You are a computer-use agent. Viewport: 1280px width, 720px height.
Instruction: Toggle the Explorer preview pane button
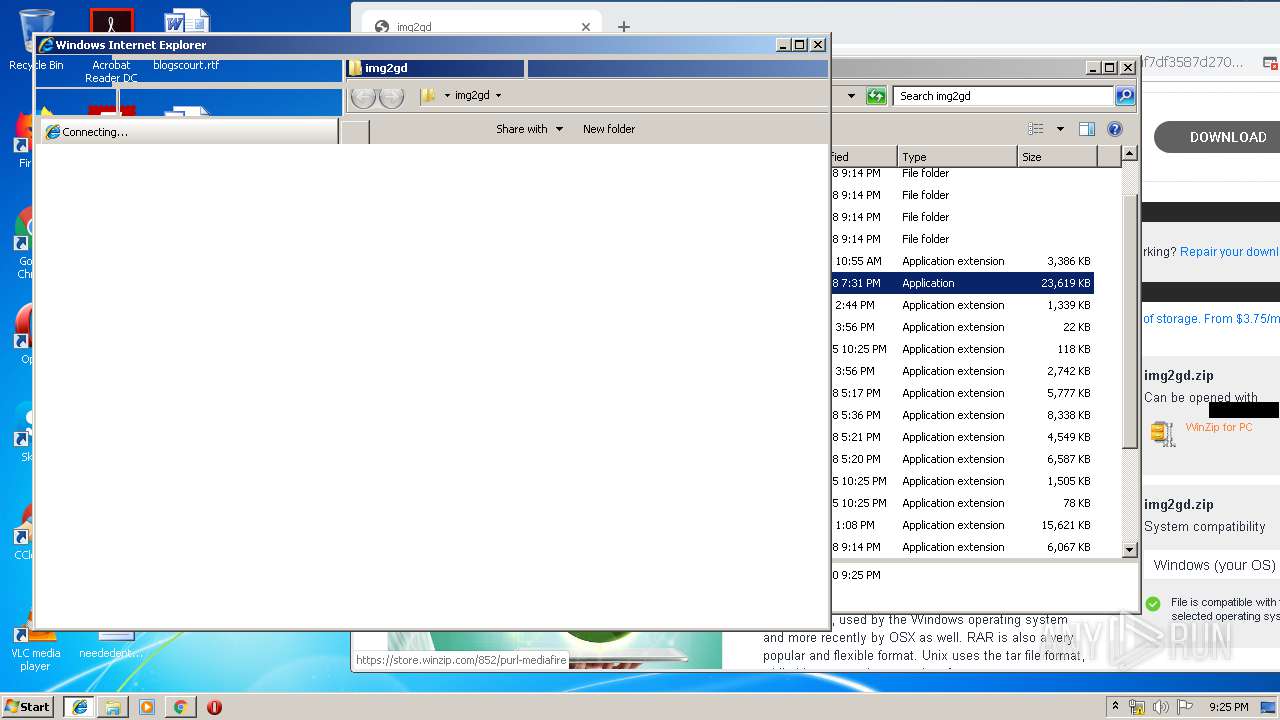pos(1087,129)
